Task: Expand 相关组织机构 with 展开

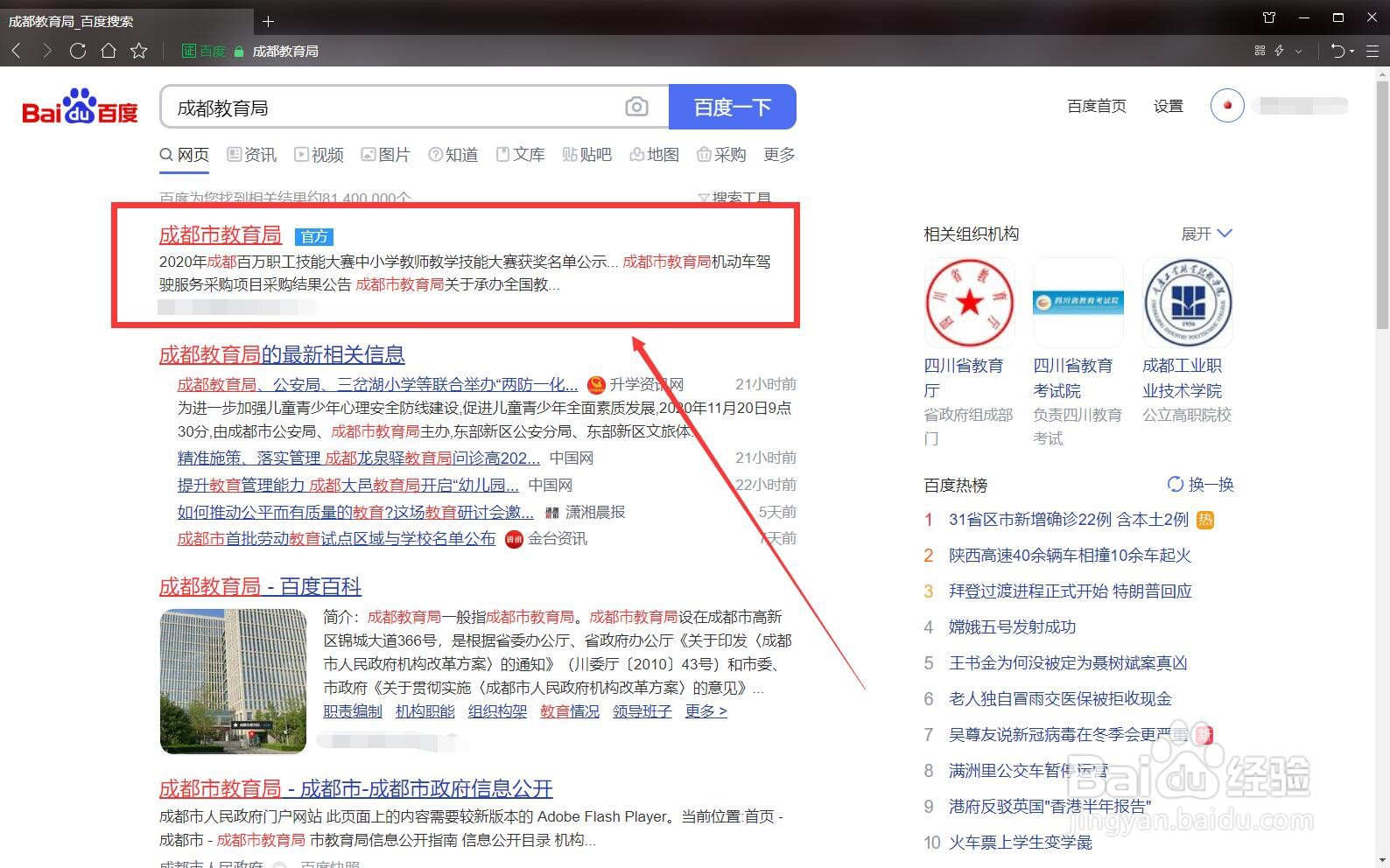Action: (1206, 234)
